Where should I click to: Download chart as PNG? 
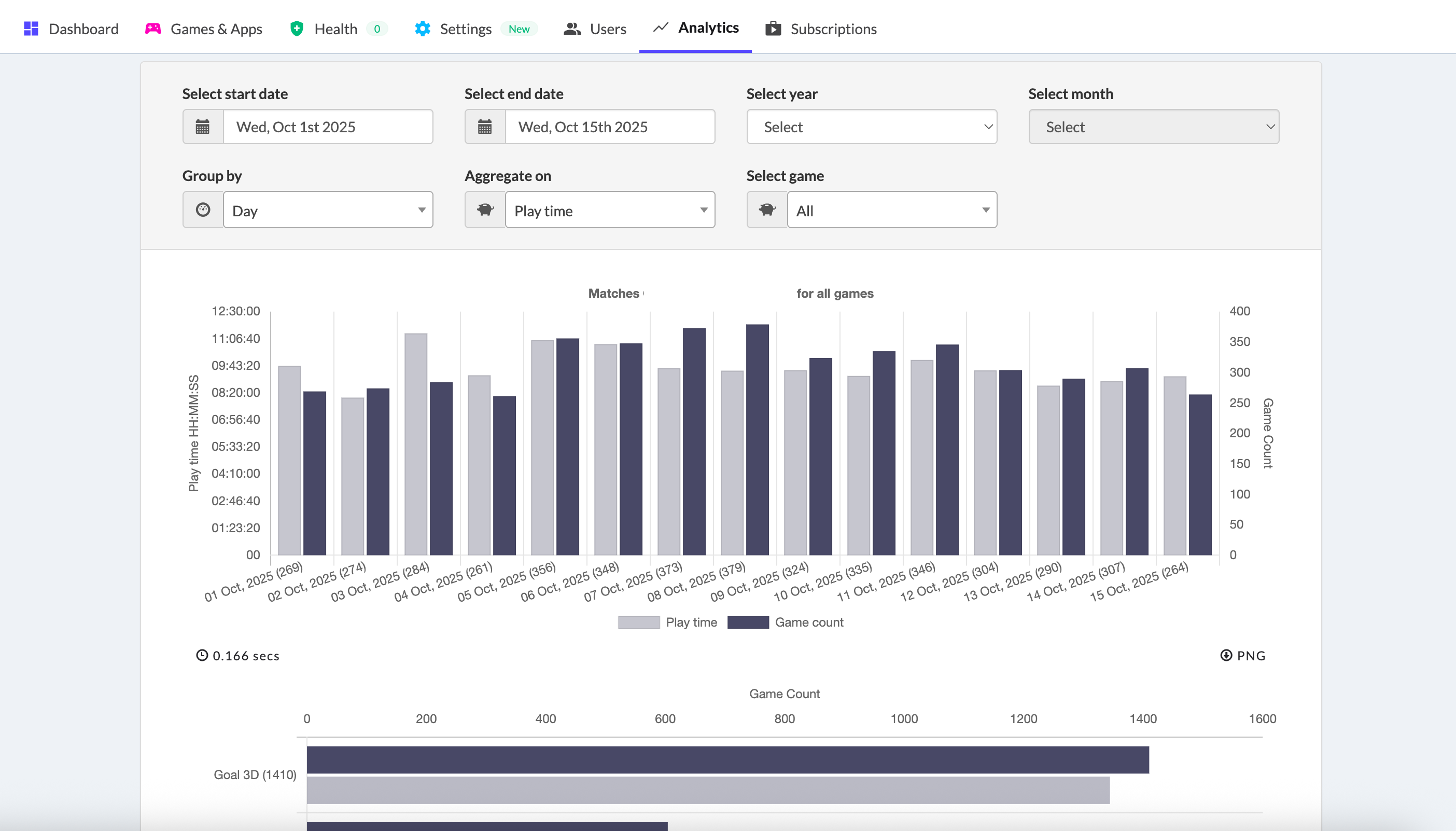(1244, 655)
